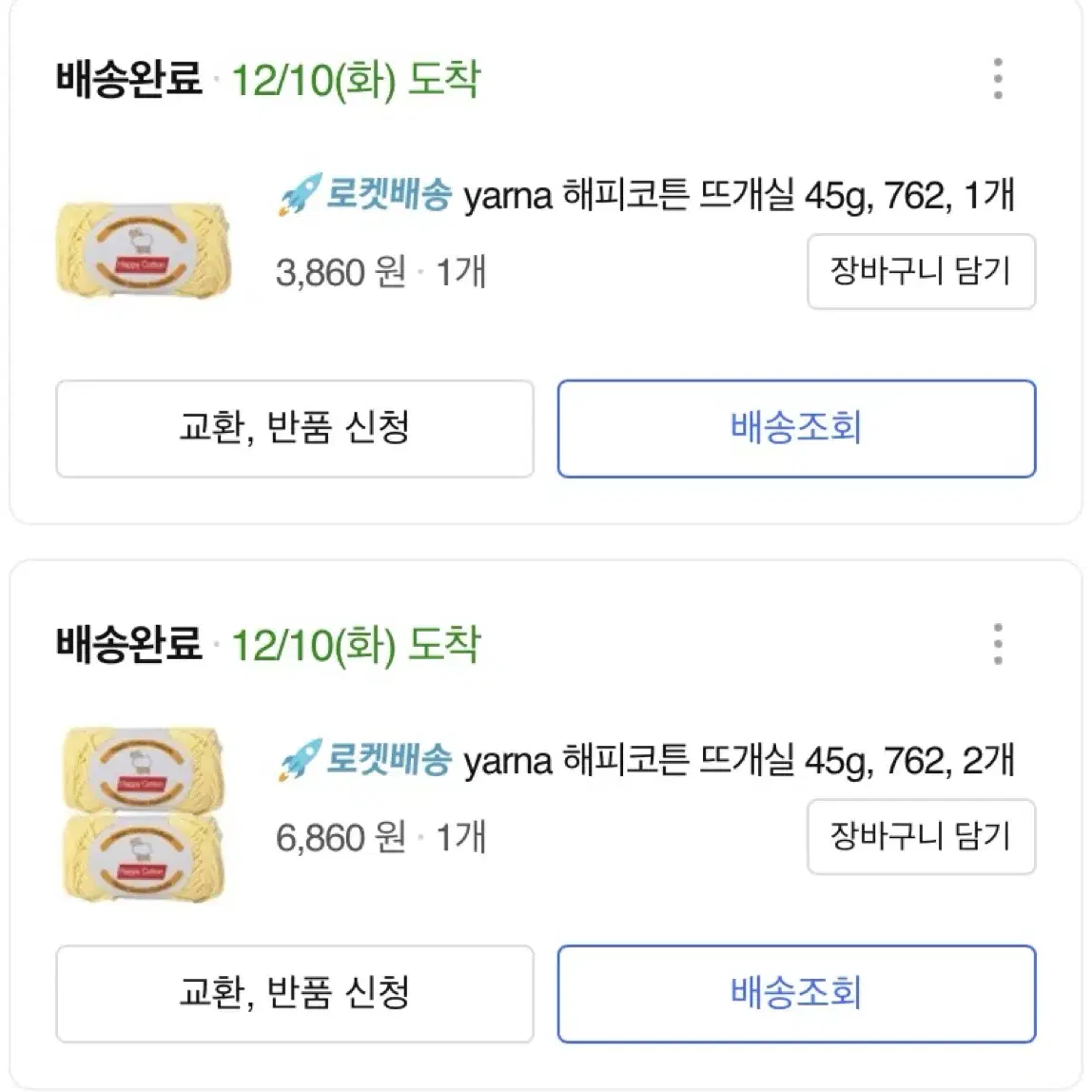
Task: Request 교환, 반품 신청 on the first order
Action: [295, 428]
